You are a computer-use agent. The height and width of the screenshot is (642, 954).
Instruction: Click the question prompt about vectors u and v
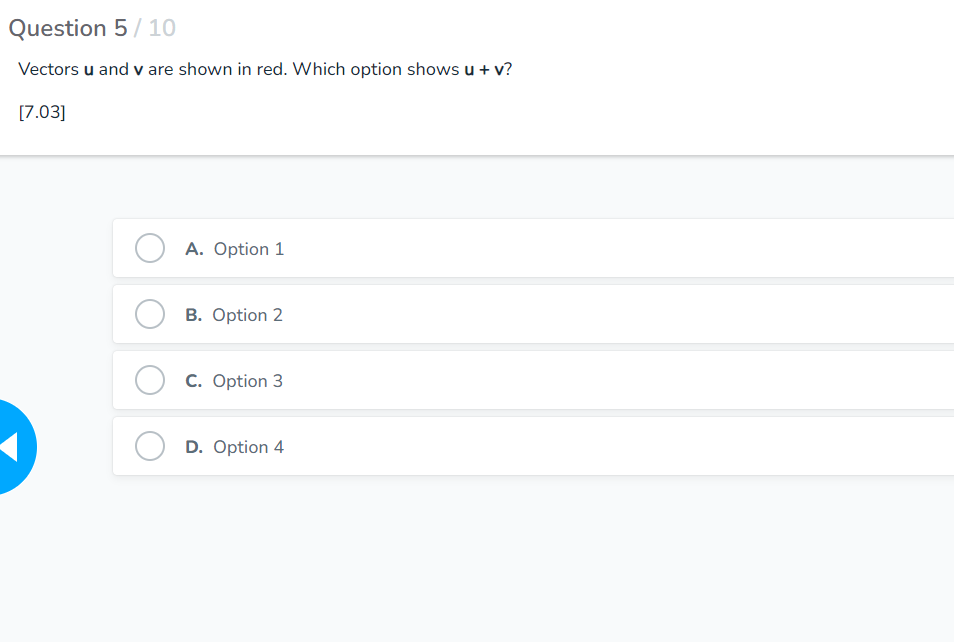[265, 69]
